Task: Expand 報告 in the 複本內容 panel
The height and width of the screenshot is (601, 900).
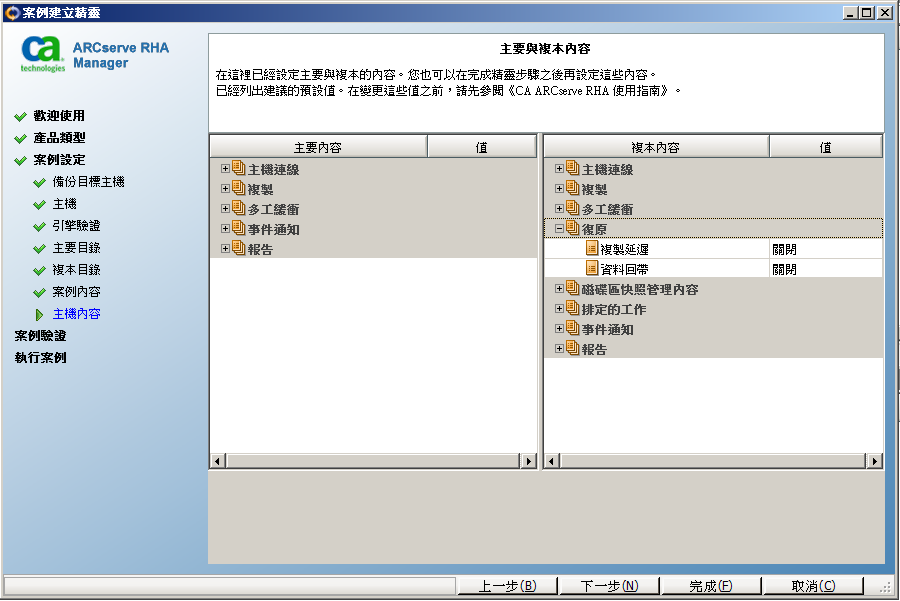Action: tap(559, 348)
